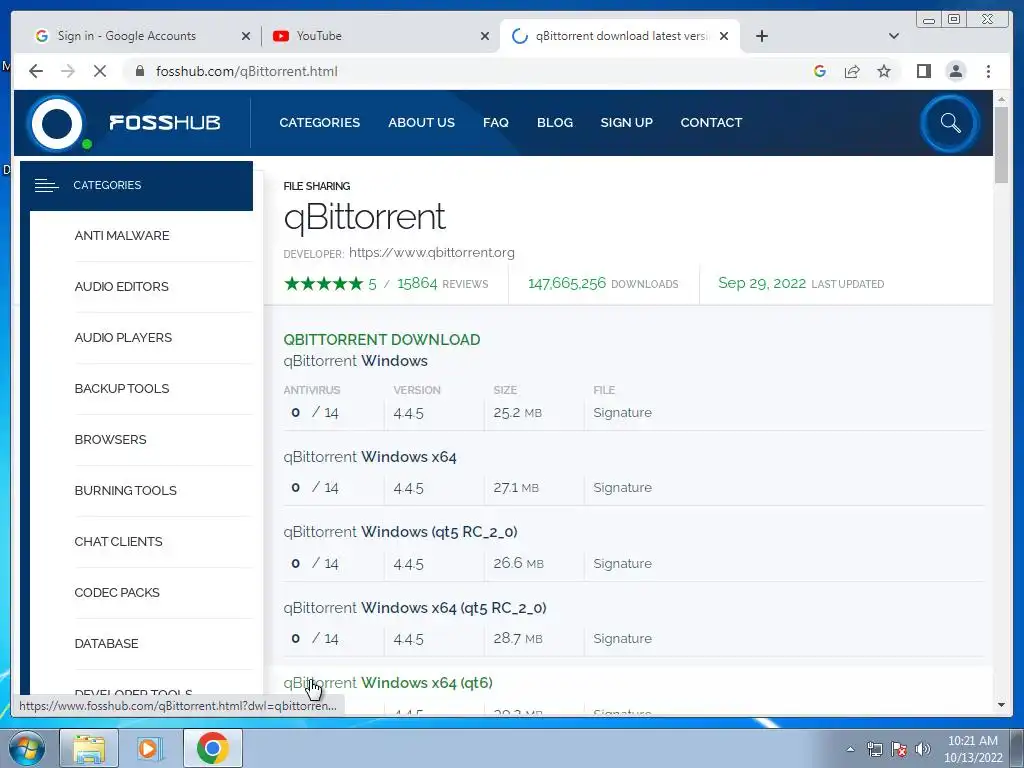Open CHAT CLIENTS category
This screenshot has height=768, width=1024.
(x=118, y=541)
